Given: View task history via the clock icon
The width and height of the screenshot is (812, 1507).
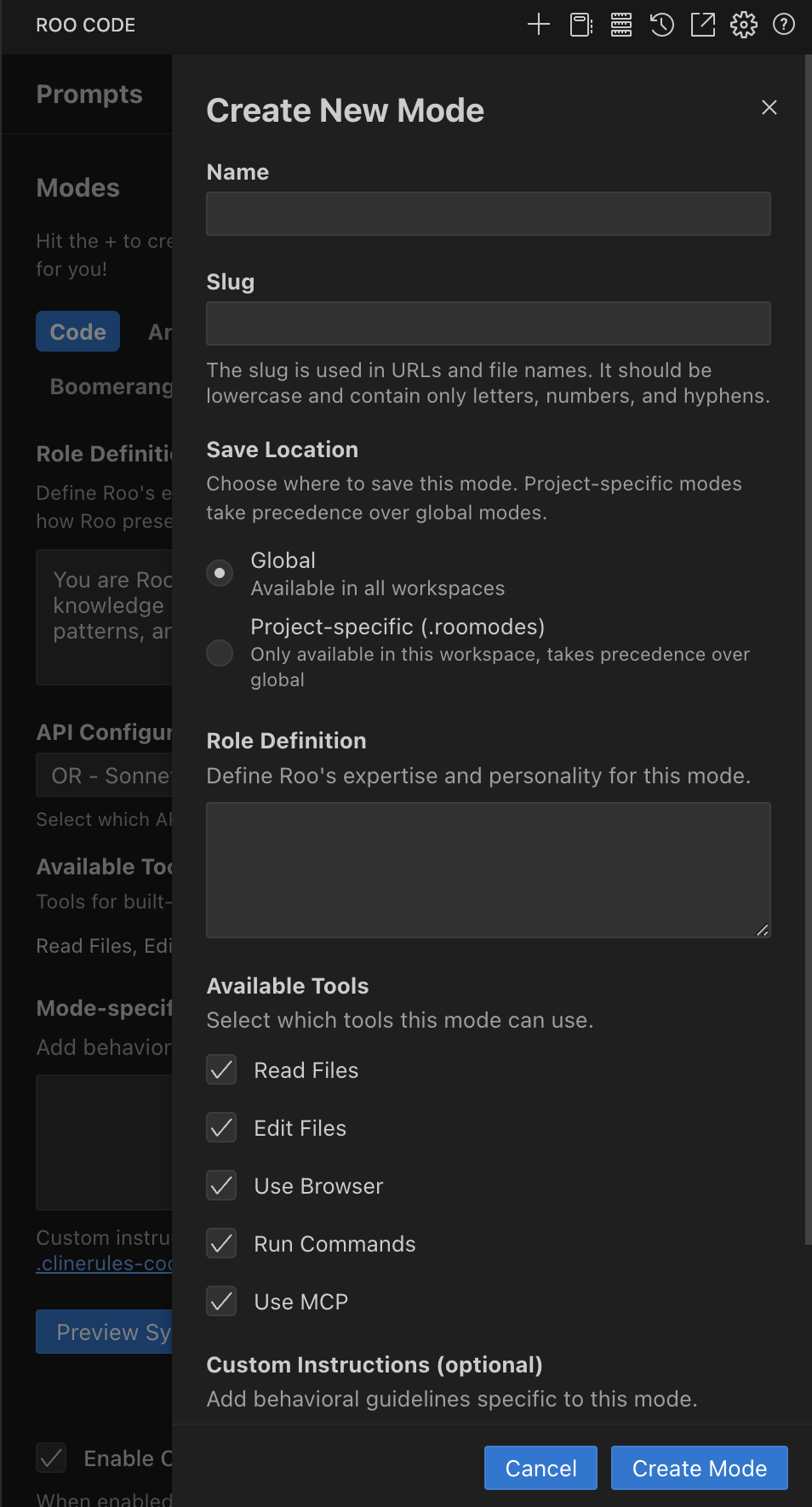Looking at the screenshot, I should (x=661, y=25).
